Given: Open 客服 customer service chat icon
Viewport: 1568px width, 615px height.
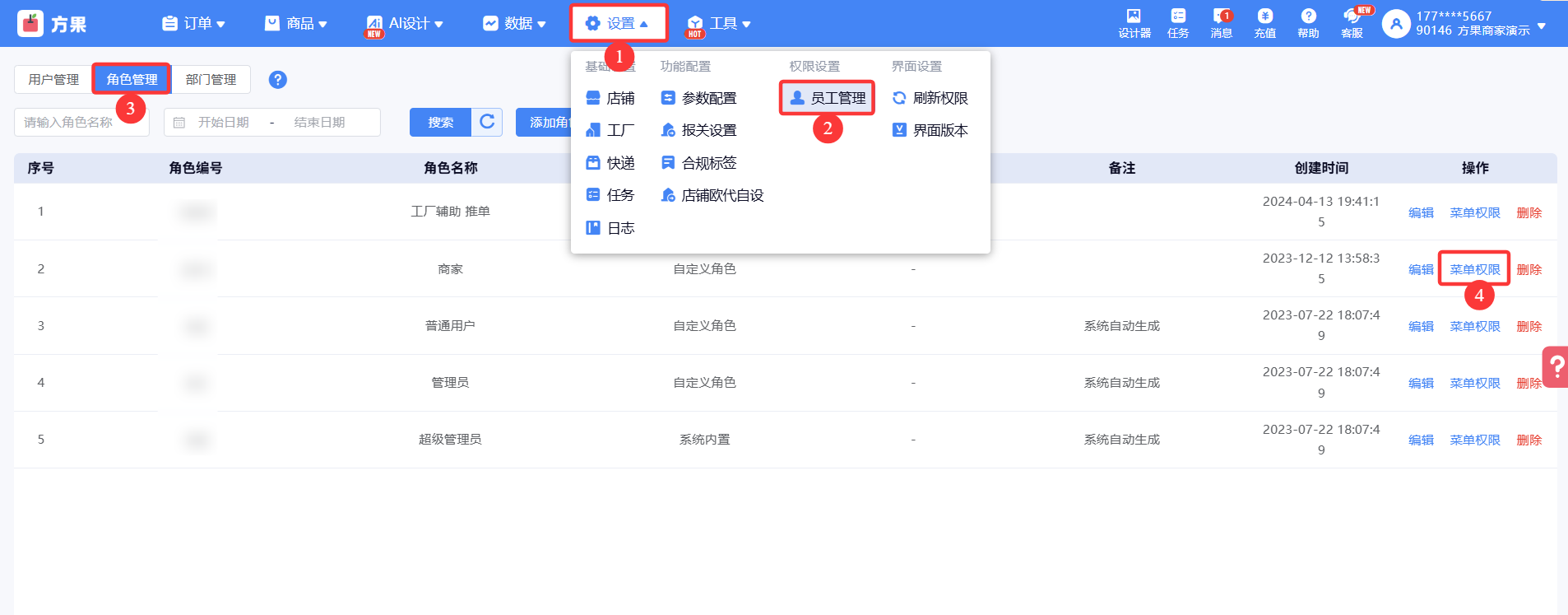Looking at the screenshot, I should click(x=1352, y=22).
